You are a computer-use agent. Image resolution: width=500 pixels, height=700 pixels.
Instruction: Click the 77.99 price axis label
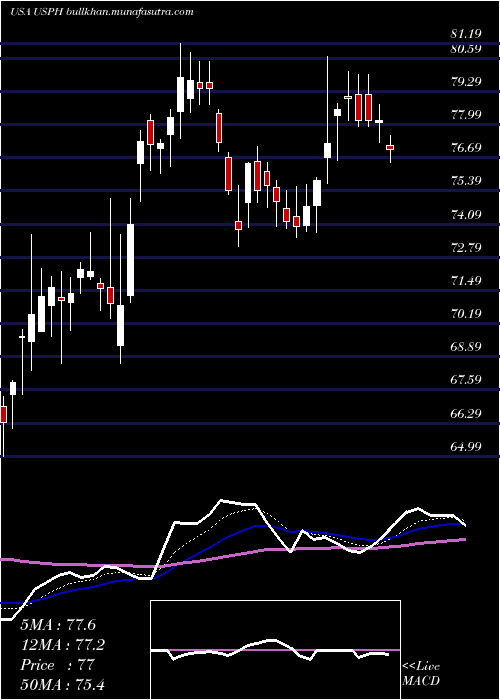point(466,115)
